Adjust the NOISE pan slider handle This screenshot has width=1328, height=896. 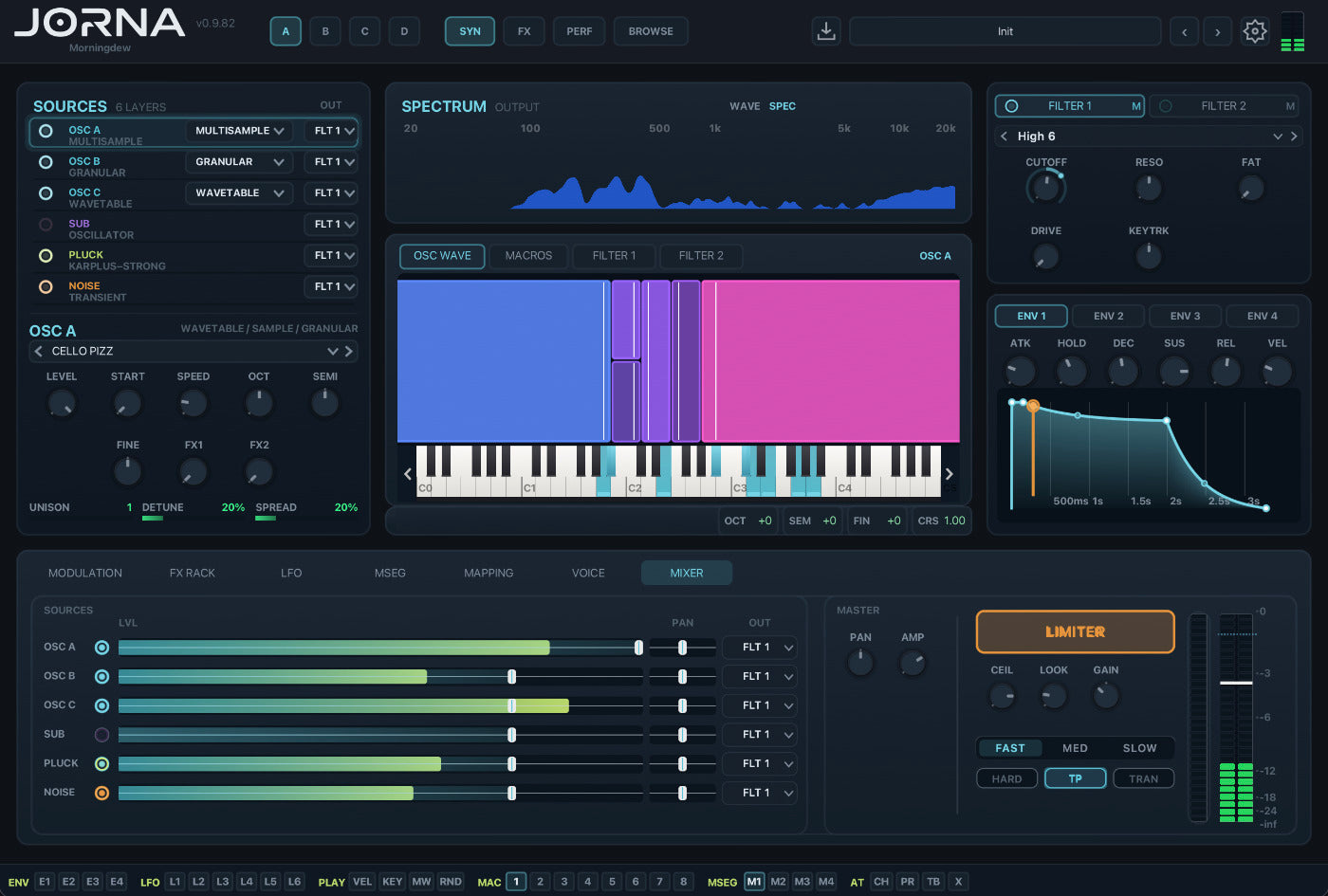(682, 794)
